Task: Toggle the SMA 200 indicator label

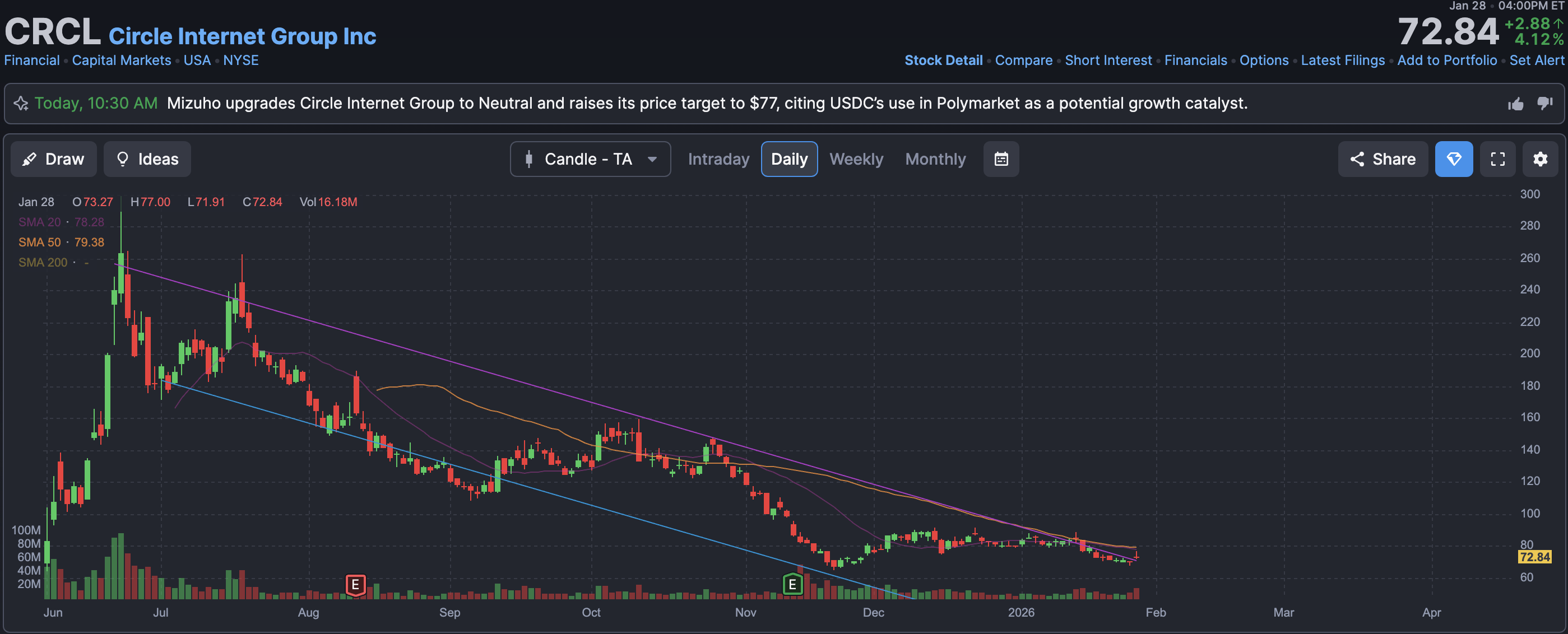Action: pyautogui.click(x=43, y=262)
